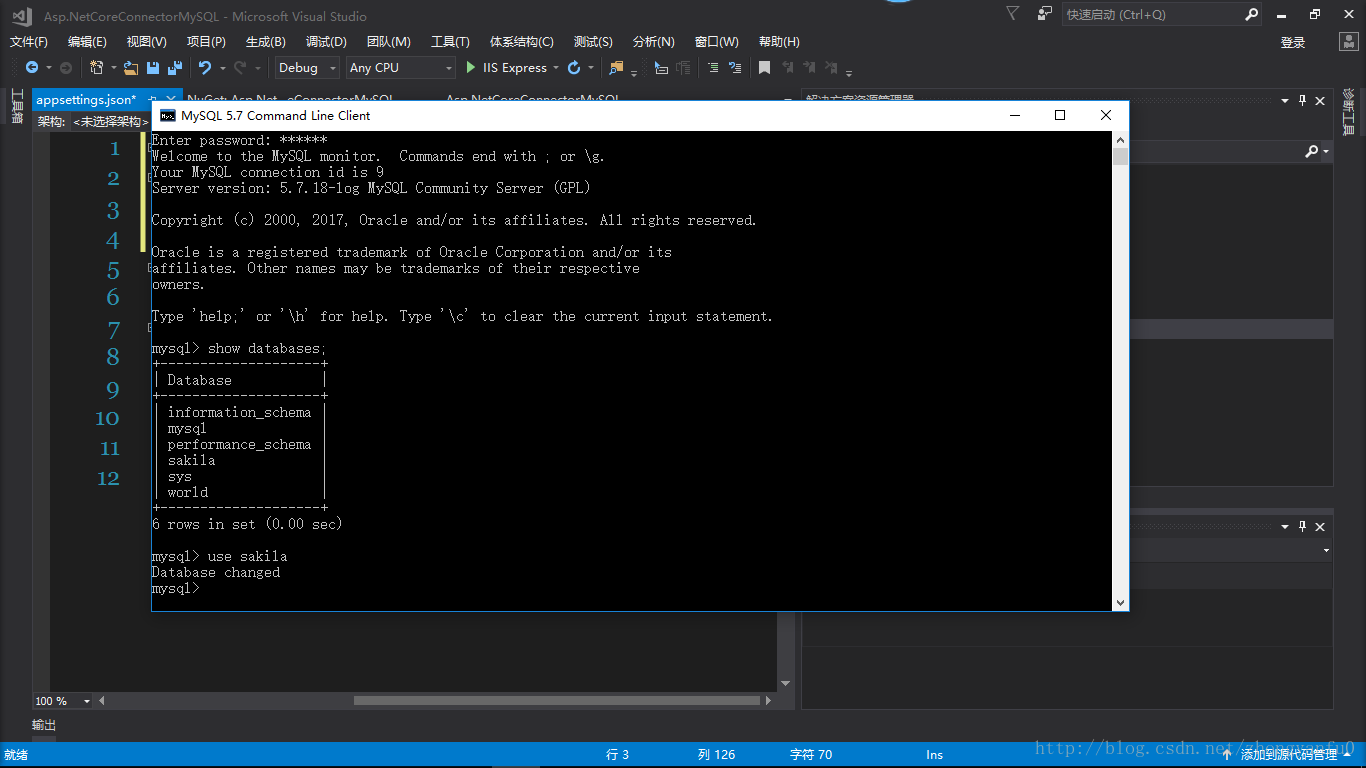This screenshot has height=768, width=1366.
Task: Click the Quick Launch magnifier icon
Action: tap(1251, 15)
